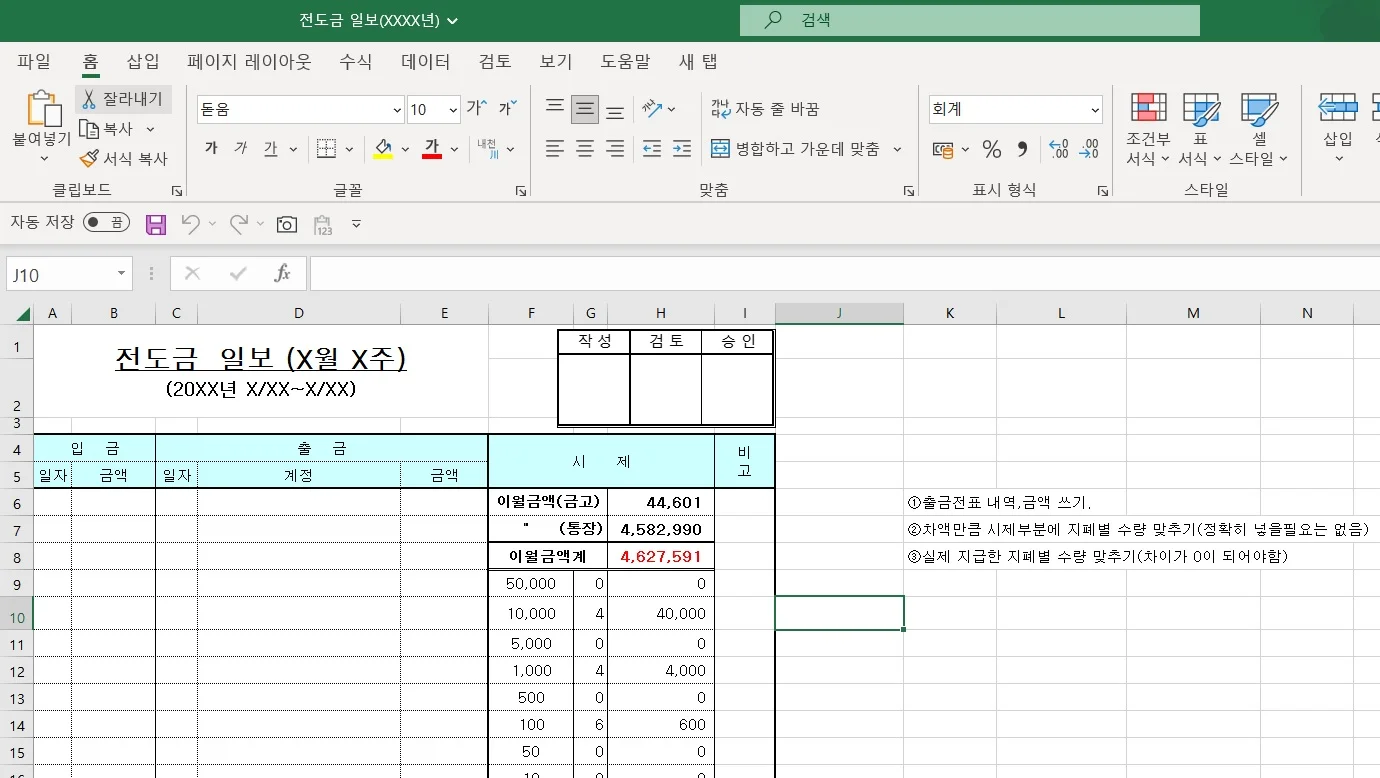Image resolution: width=1380 pixels, height=778 pixels.
Task: Save workbook with purple floppy icon
Action: coord(156,224)
